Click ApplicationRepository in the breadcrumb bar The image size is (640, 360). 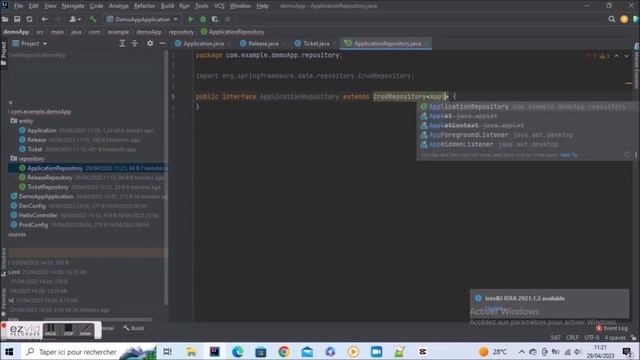point(233,32)
